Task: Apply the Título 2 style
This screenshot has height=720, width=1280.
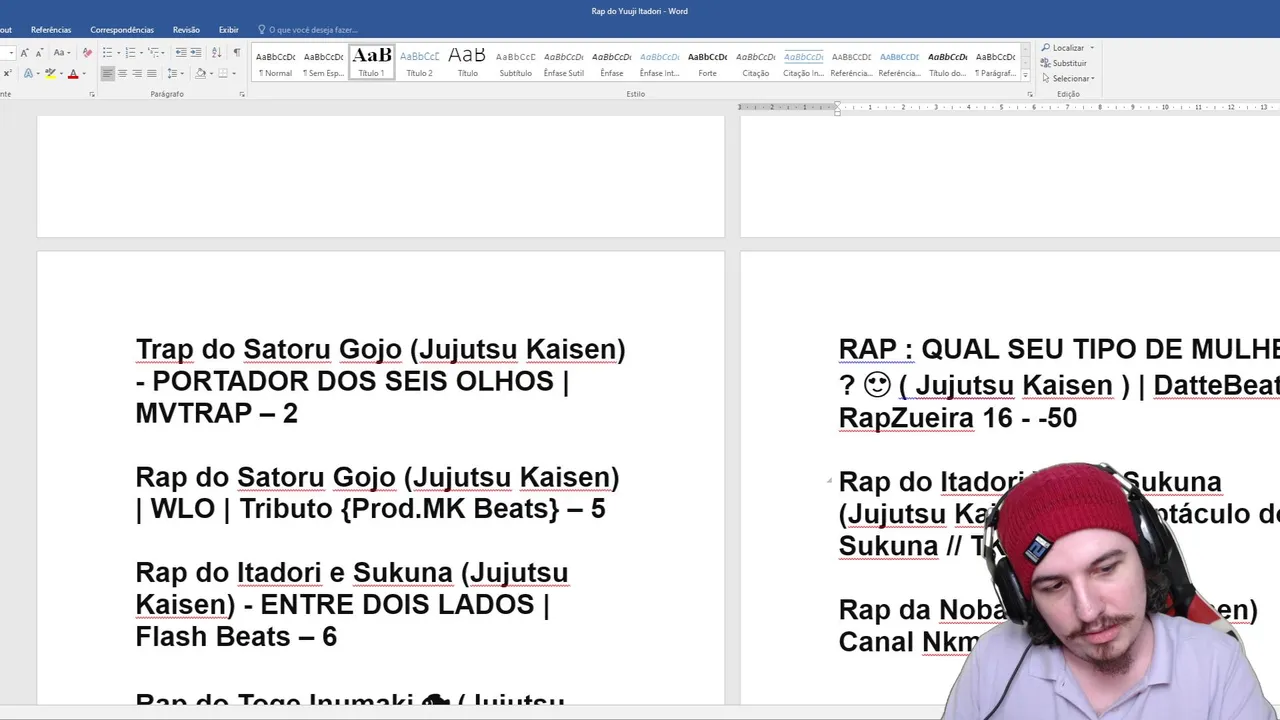Action: click(x=419, y=63)
